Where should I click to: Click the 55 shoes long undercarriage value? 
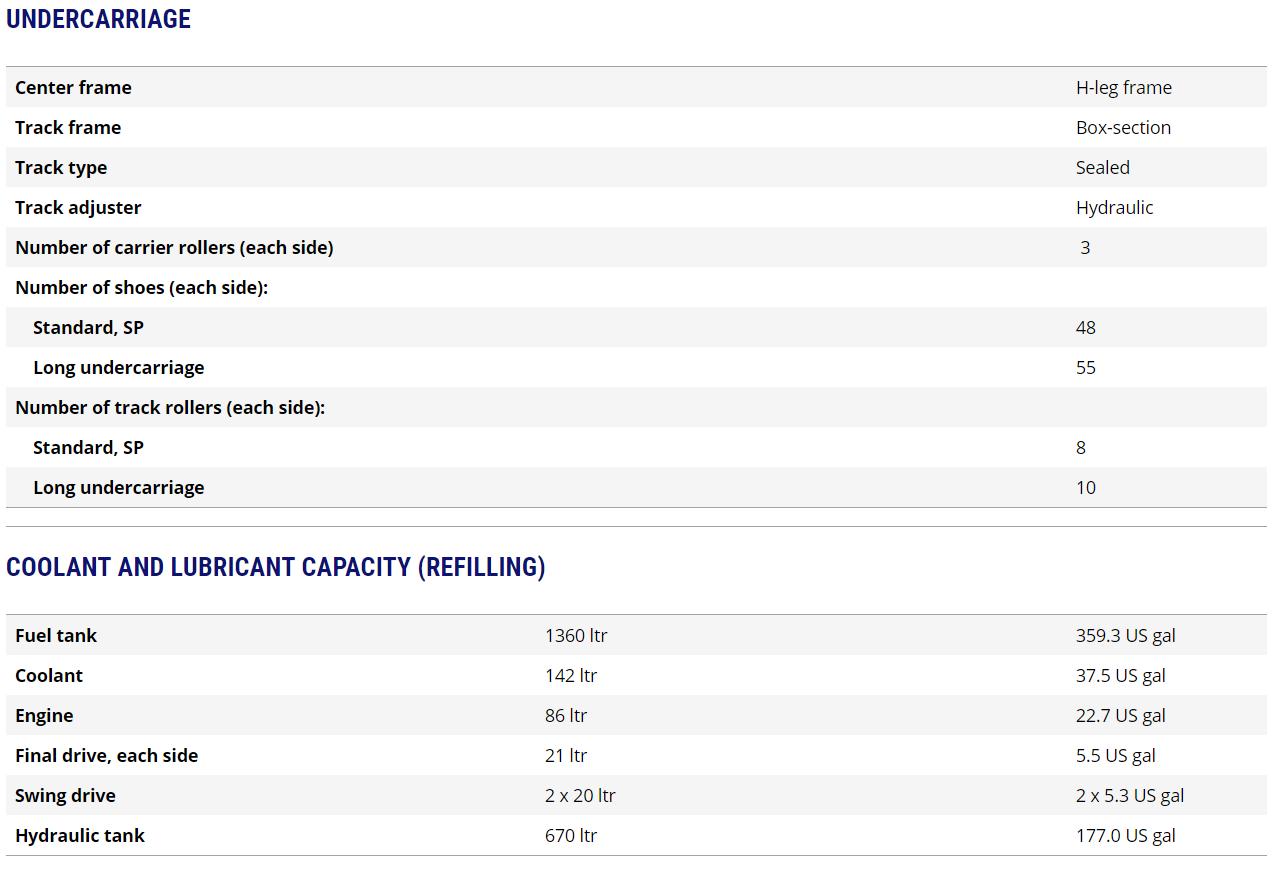[x=1085, y=367]
